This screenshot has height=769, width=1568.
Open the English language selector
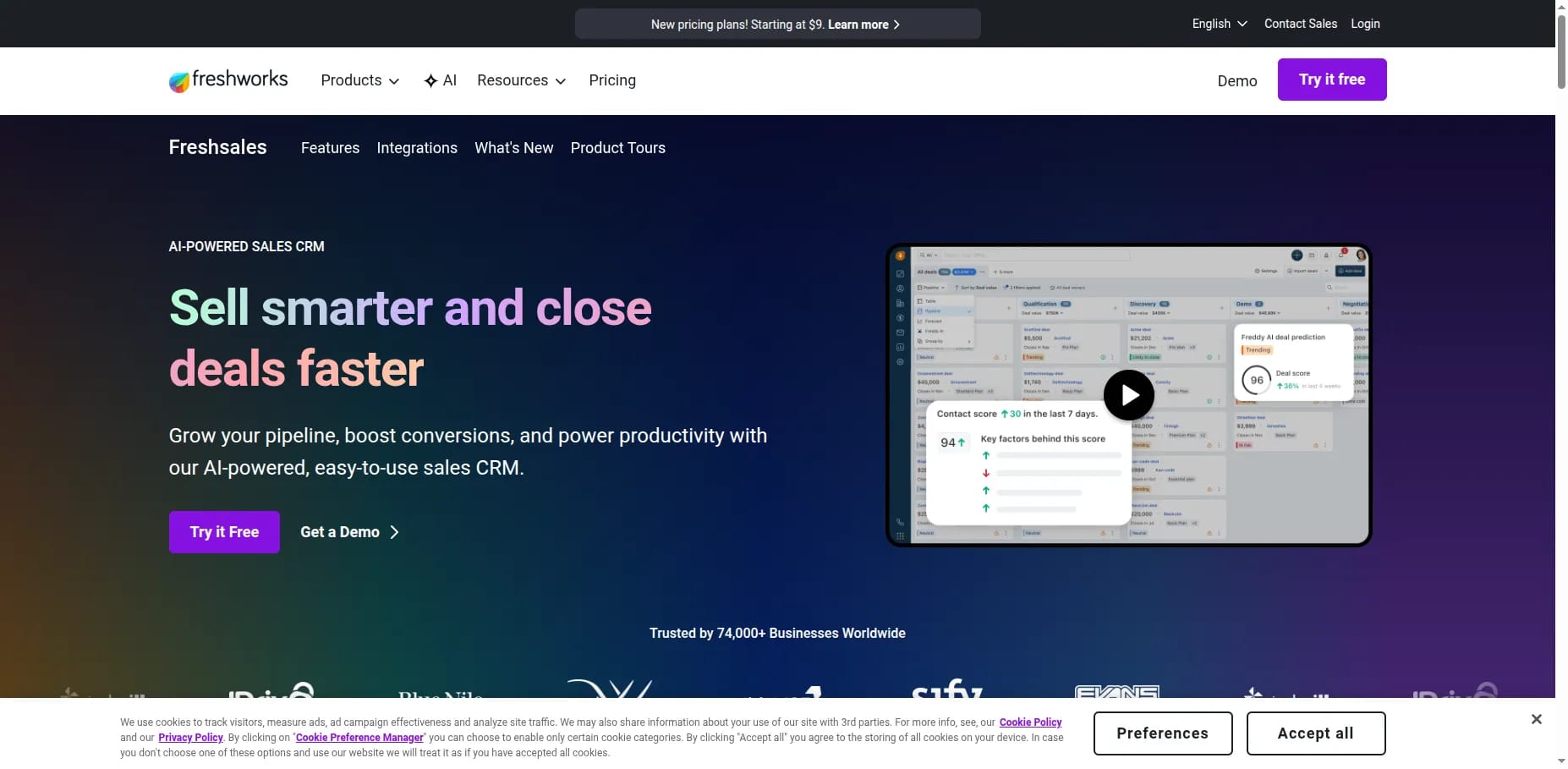click(x=1219, y=24)
